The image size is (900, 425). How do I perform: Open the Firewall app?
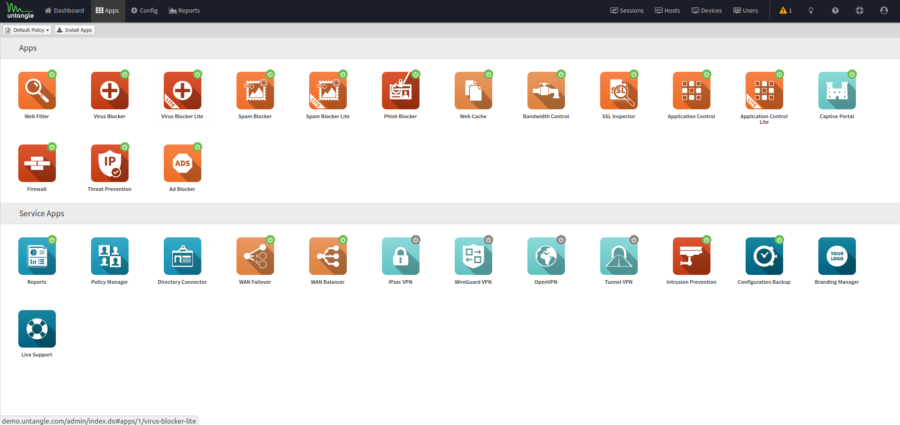[x=37, y=163]
